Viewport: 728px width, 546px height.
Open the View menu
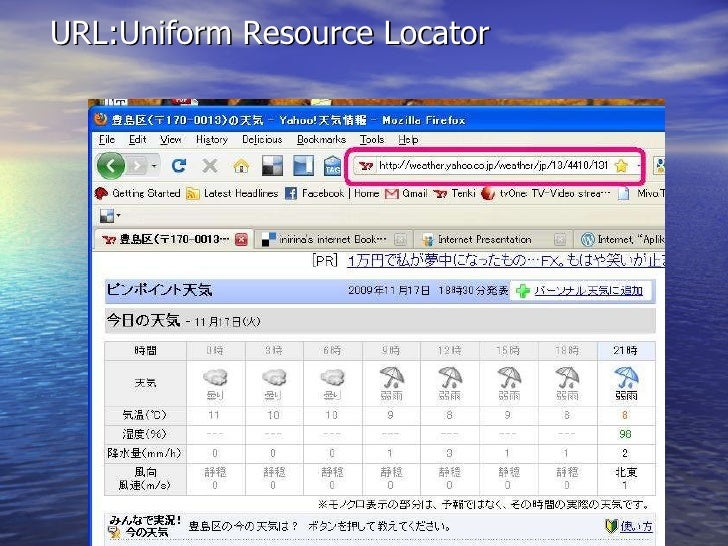coord(170,140)
